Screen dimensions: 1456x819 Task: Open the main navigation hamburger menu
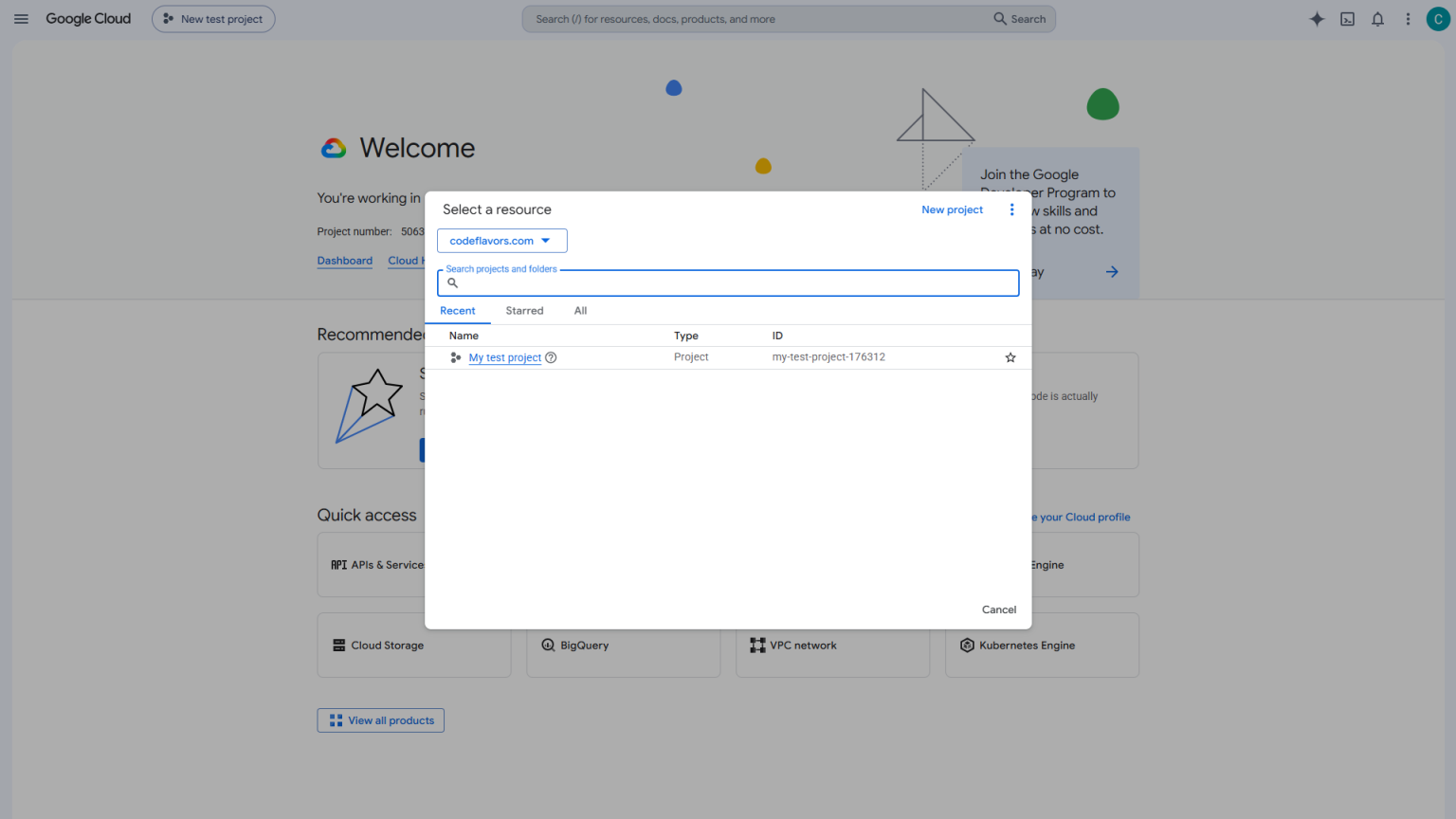(x=21, y=19)
